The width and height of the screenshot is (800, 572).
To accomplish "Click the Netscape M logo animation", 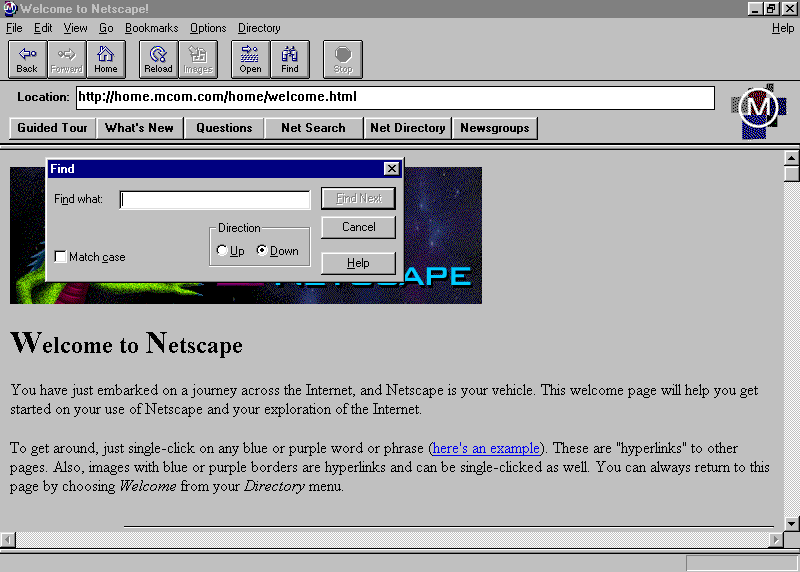I will tap(759, 110).
